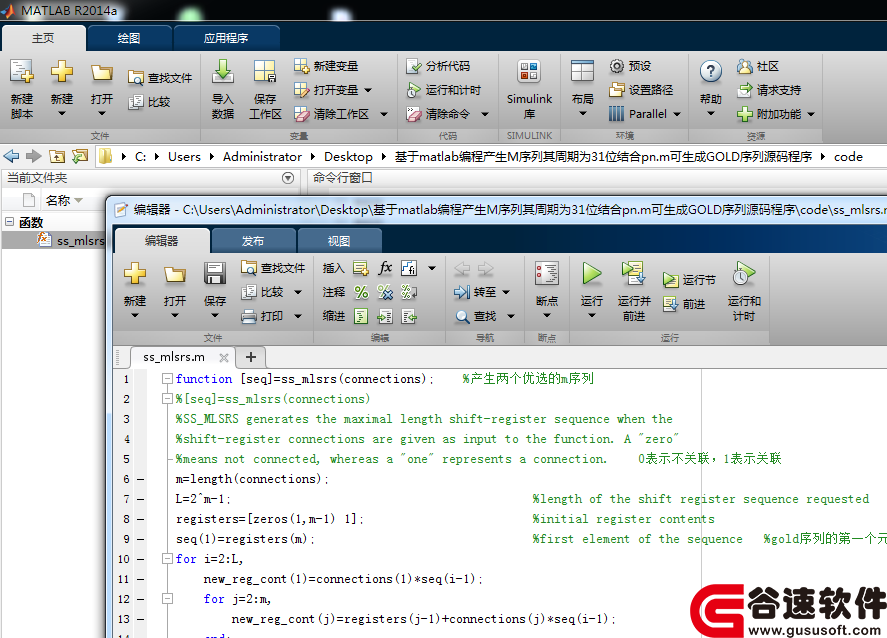Open the Community link icon
Viewport: 887px width, 638px height.
coord(744,66)
